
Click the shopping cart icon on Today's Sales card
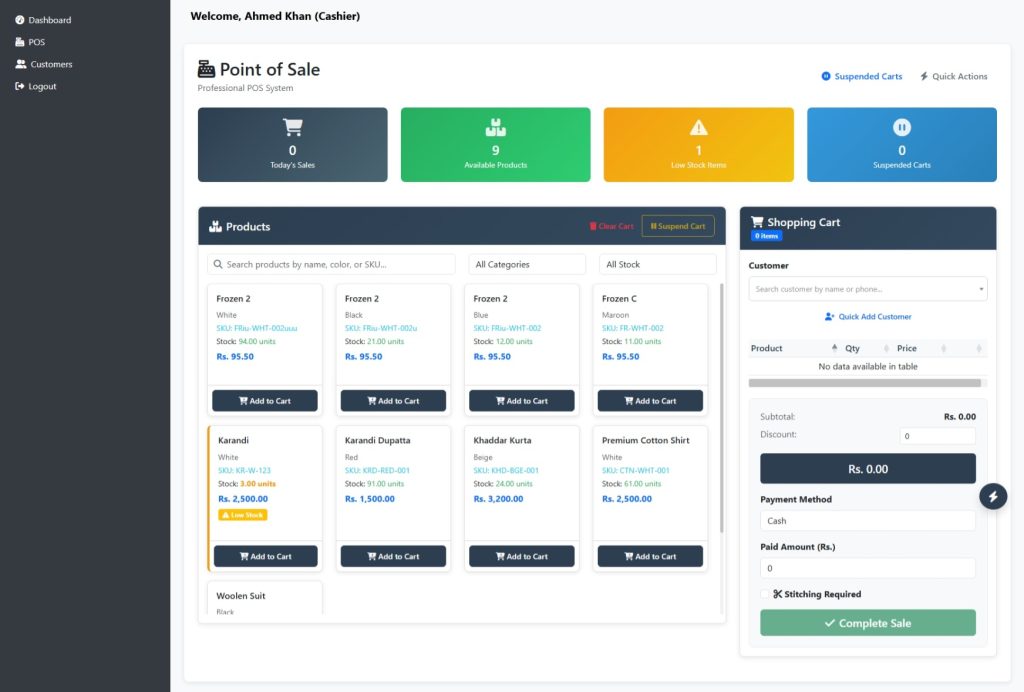click(x=292, y=127)
